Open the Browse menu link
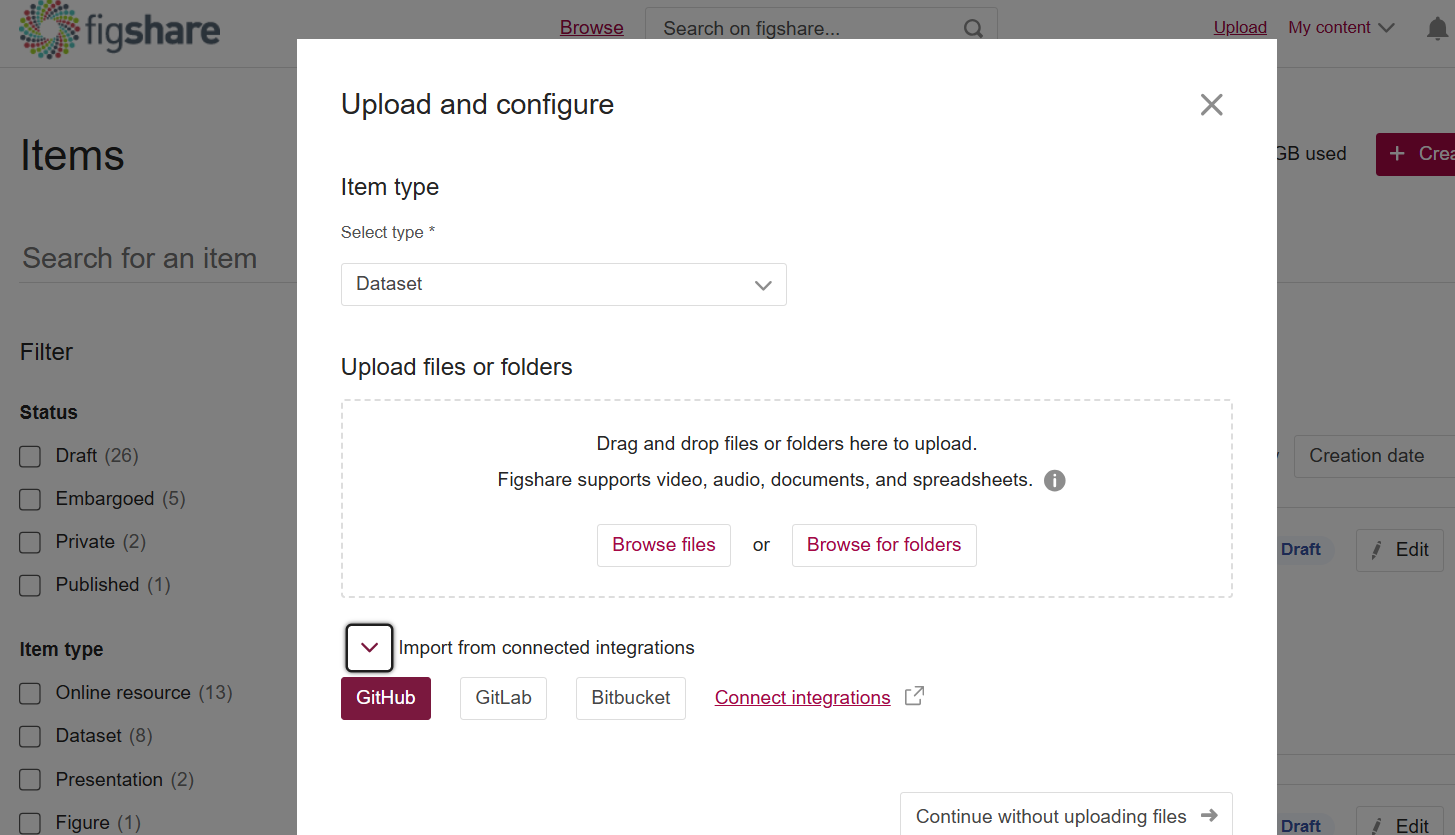 591,28
